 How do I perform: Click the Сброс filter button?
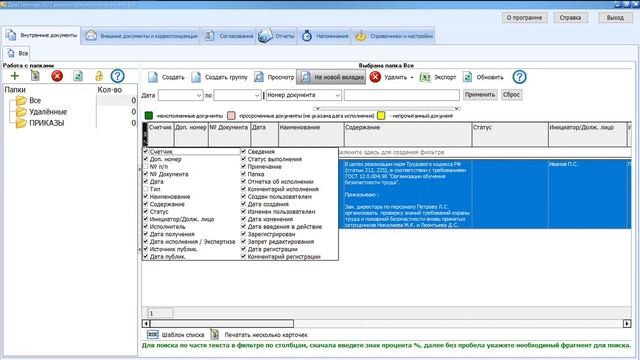511,95
